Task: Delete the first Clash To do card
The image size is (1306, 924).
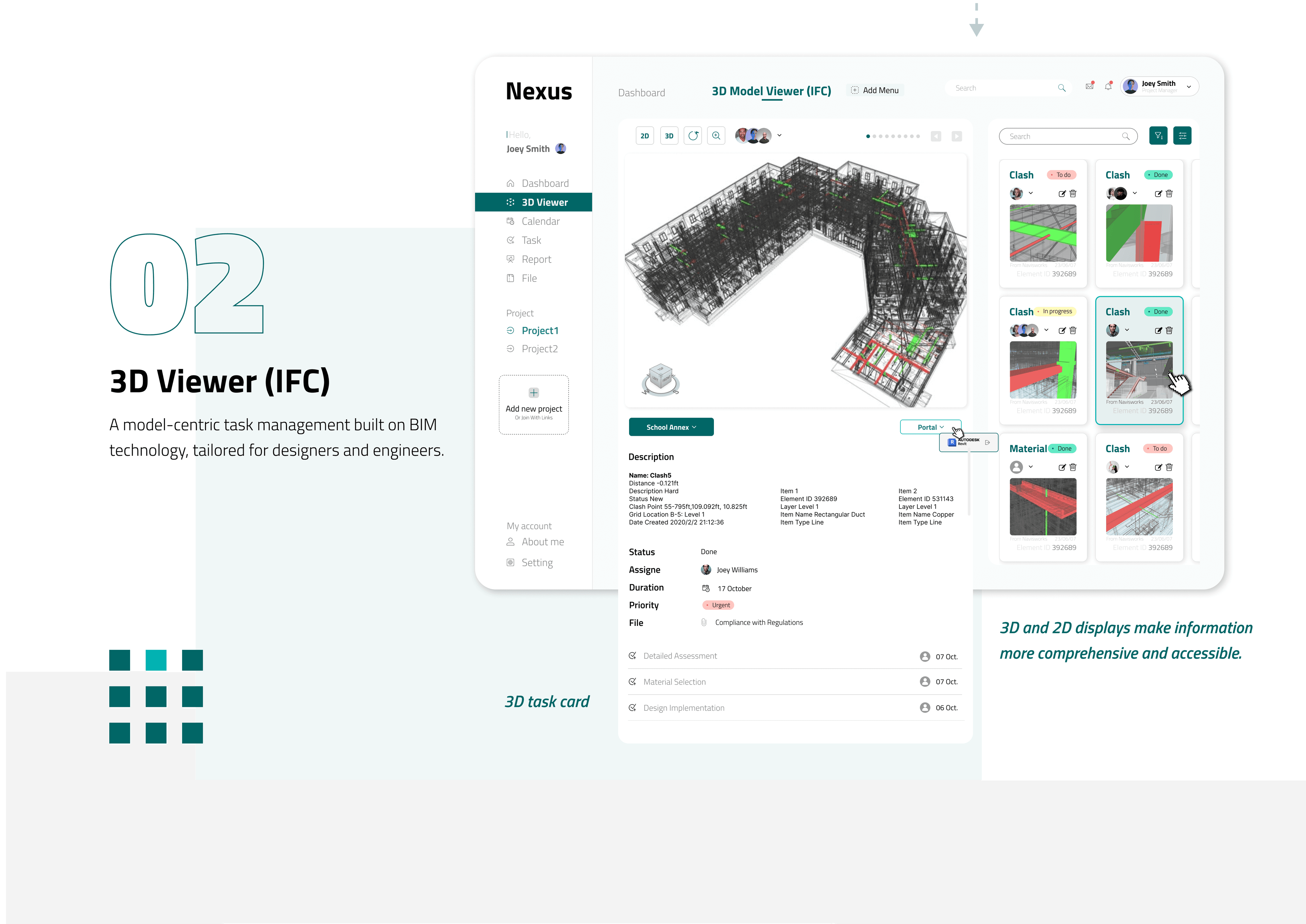Action: point(1073,194)
